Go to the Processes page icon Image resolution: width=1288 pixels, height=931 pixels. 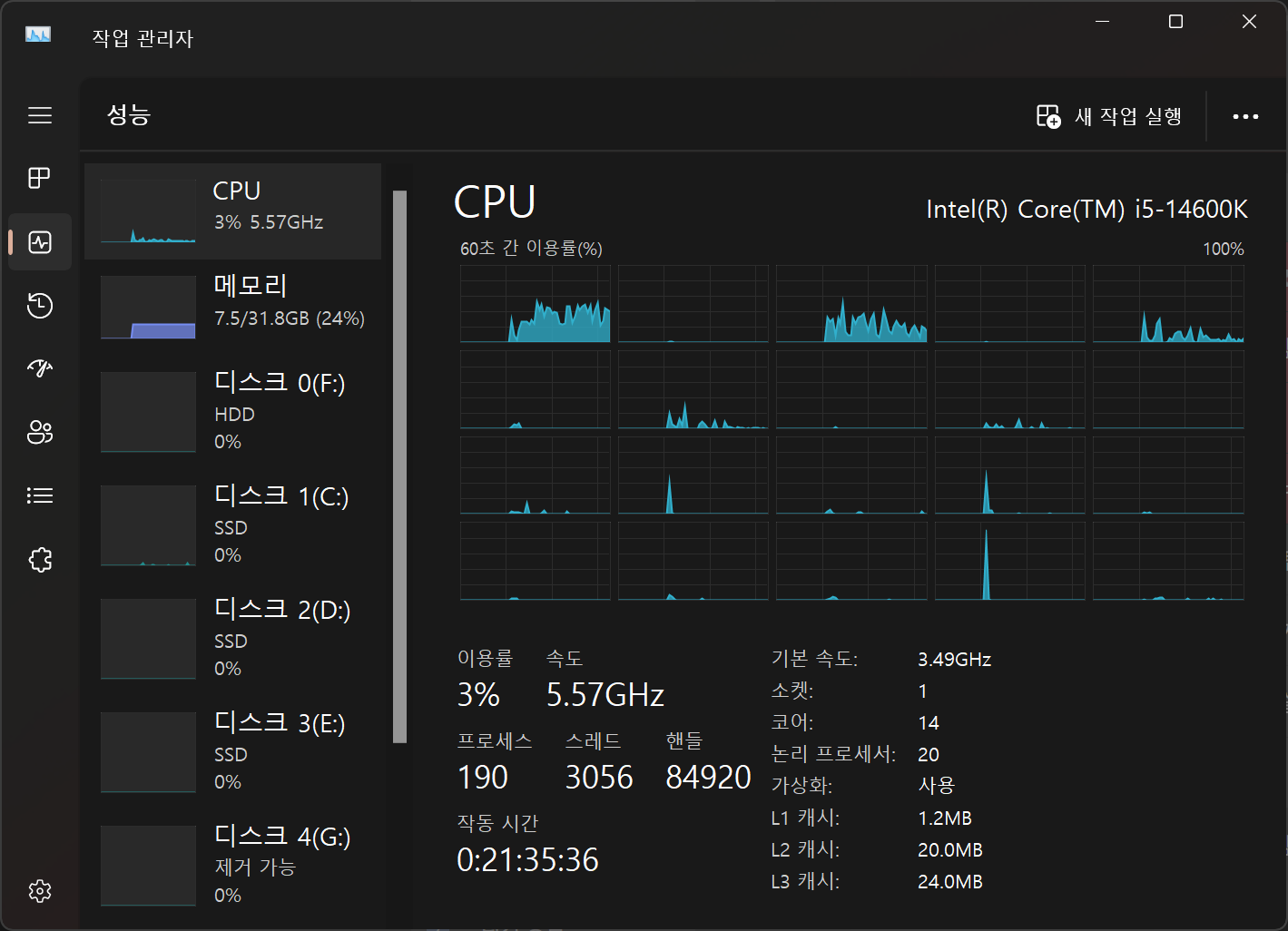click(x=40, y=178)
